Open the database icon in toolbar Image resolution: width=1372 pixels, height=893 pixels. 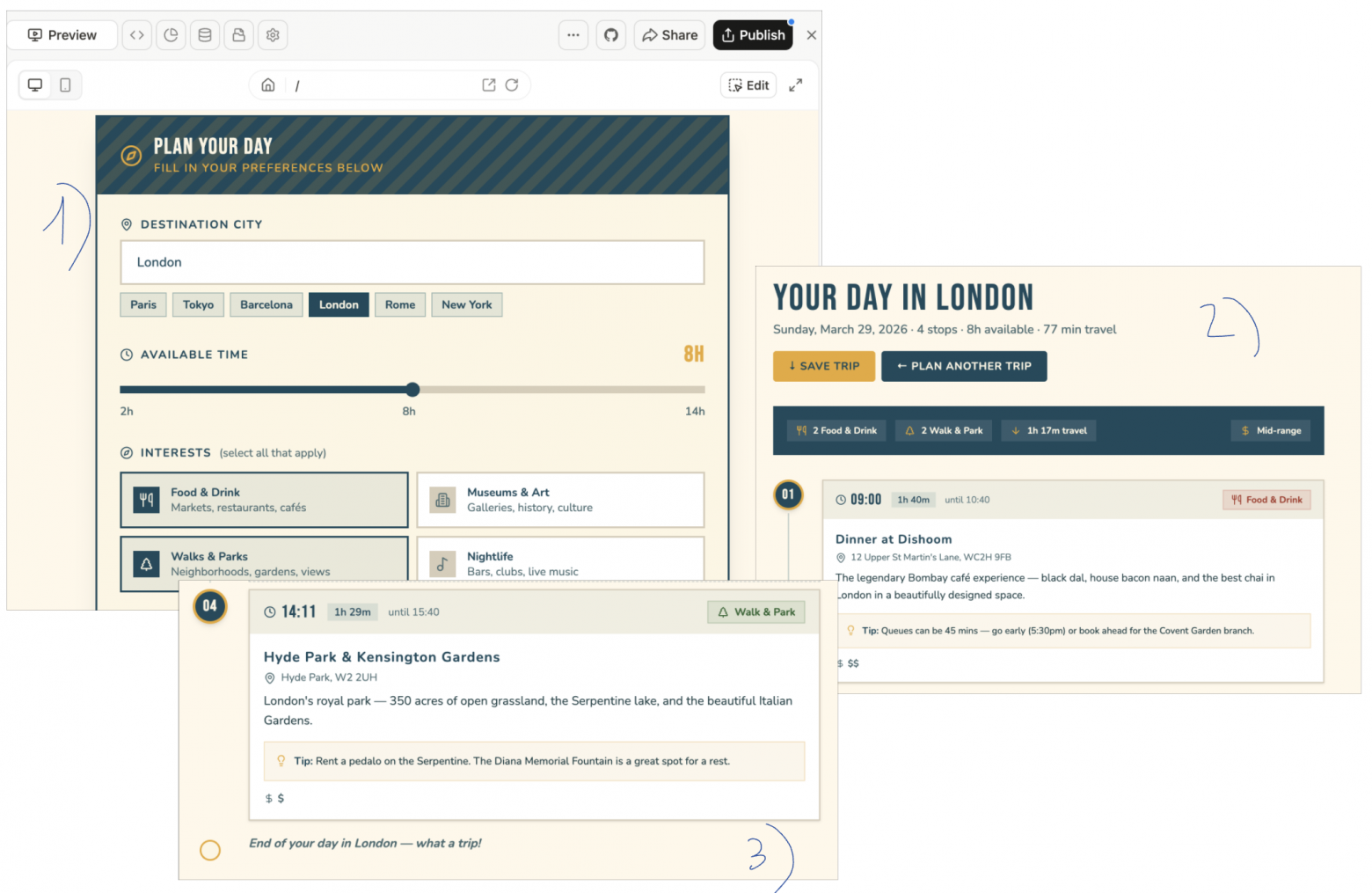pos(205,35)
